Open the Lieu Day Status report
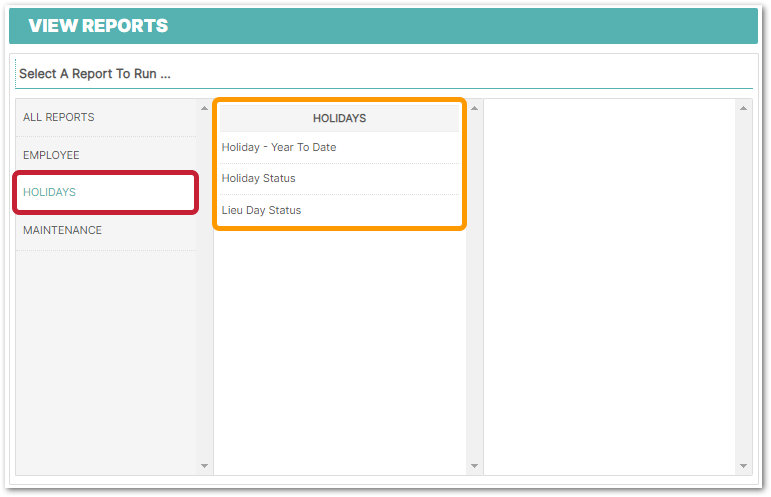771x497 pixels. [x=339, y=210]
